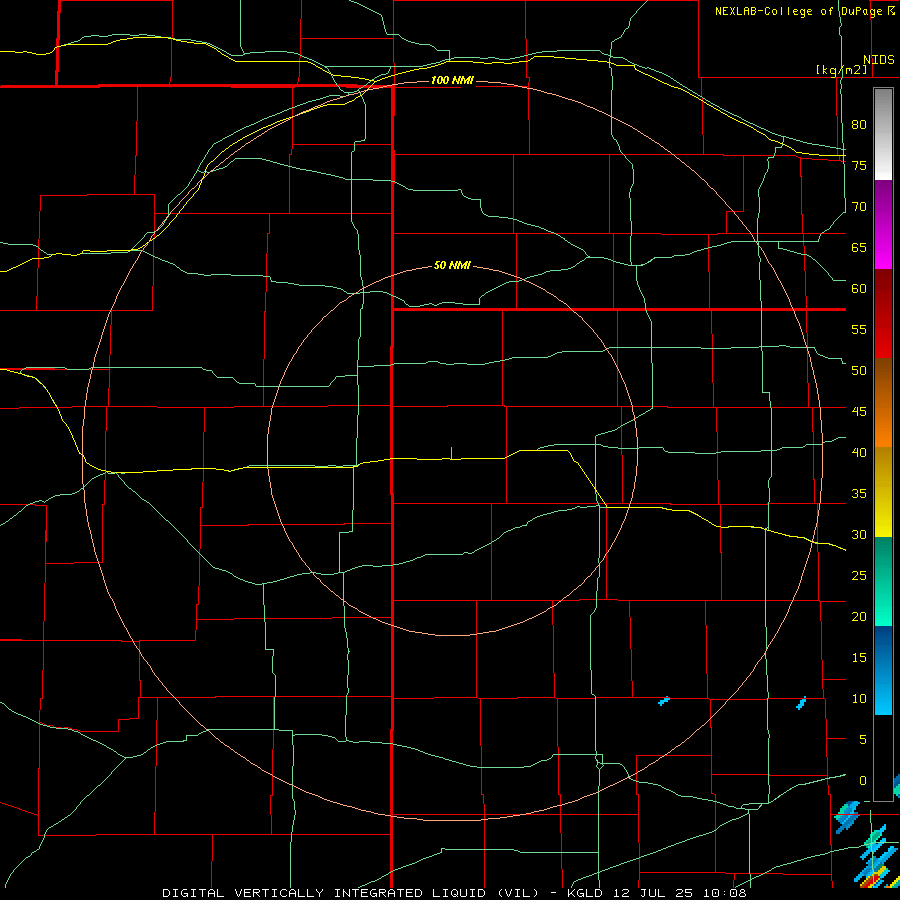This screenshot has width=900, height=900.
Task: Click the 75 value on the color scale
Action: tap(859, 165)
